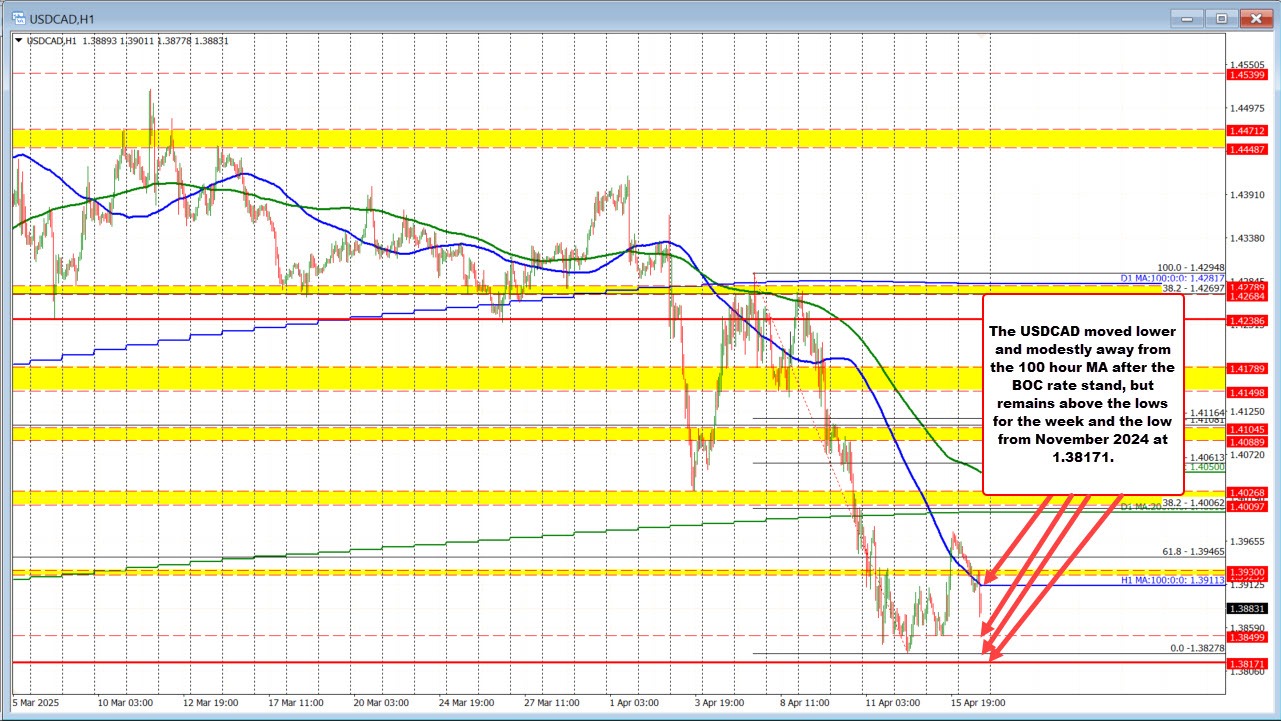Select the Fibonacci label 100.0 - 1.42948
Screen dimensions: 1281x721
pyautogui.click(x=1190, y=269)
